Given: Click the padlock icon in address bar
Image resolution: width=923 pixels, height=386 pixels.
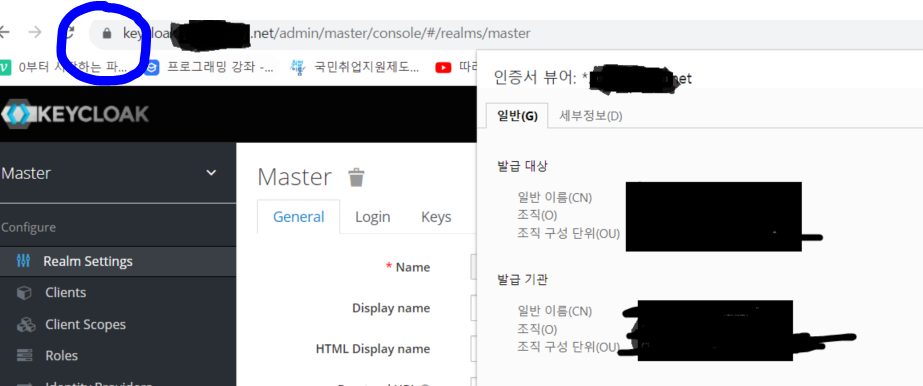Looking at the screenshot, I should point(107,33).
